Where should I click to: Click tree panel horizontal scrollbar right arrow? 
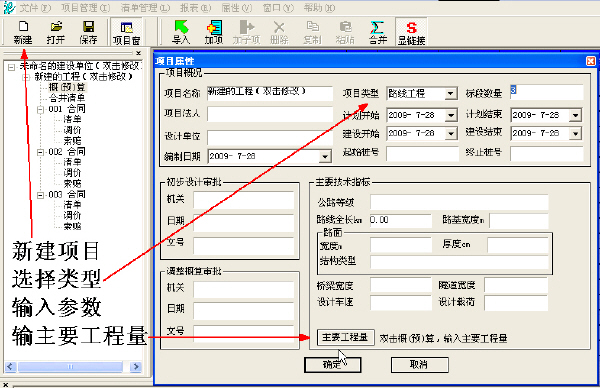[x=135, y=367]
